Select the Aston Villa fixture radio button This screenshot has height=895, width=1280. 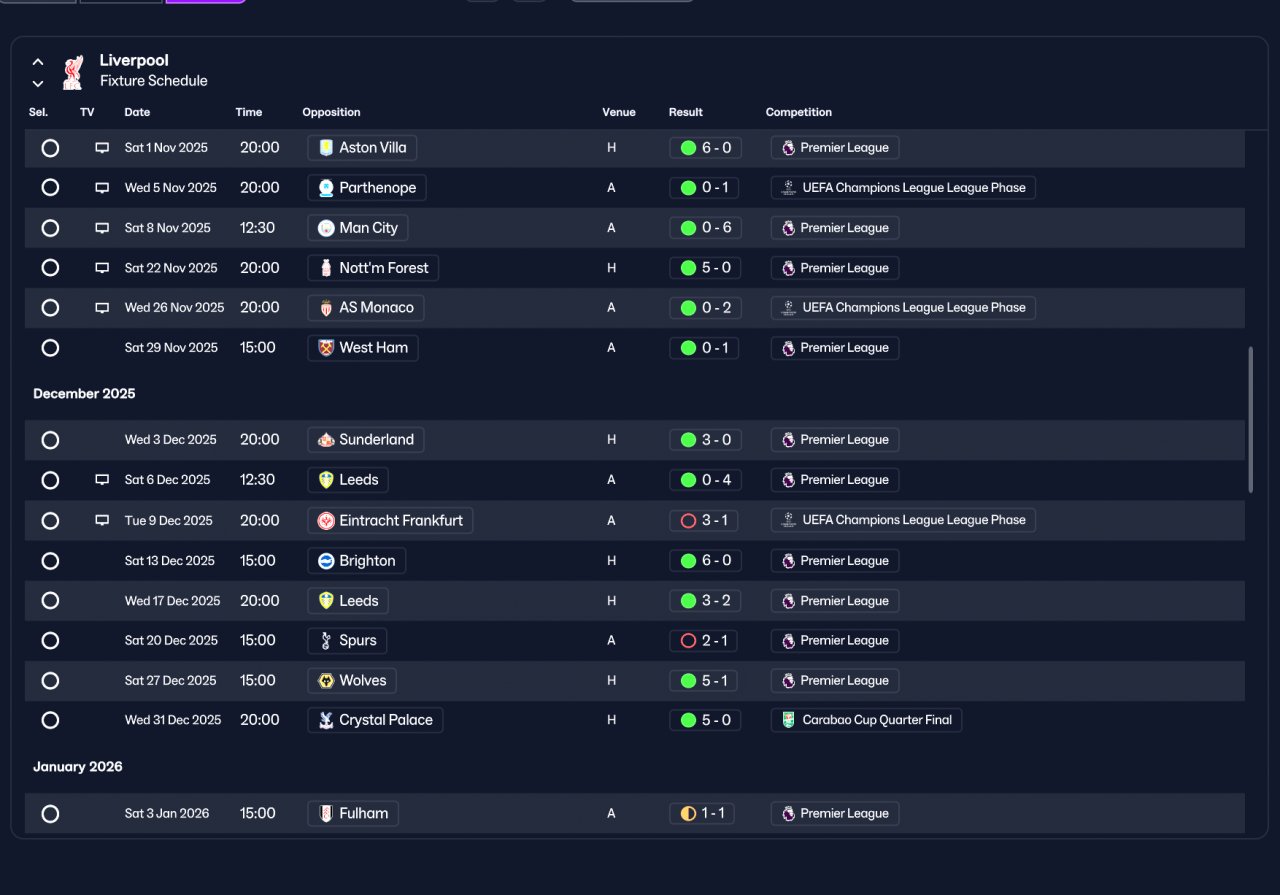point(50,148)
